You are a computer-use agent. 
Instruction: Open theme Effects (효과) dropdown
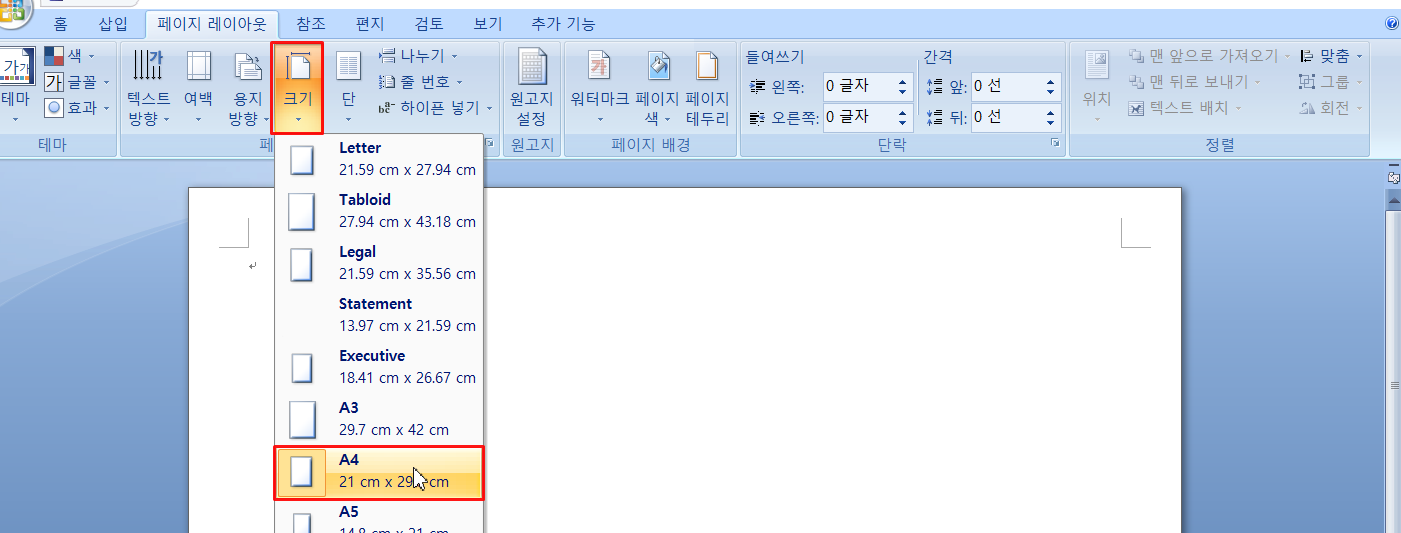[77, 107]
